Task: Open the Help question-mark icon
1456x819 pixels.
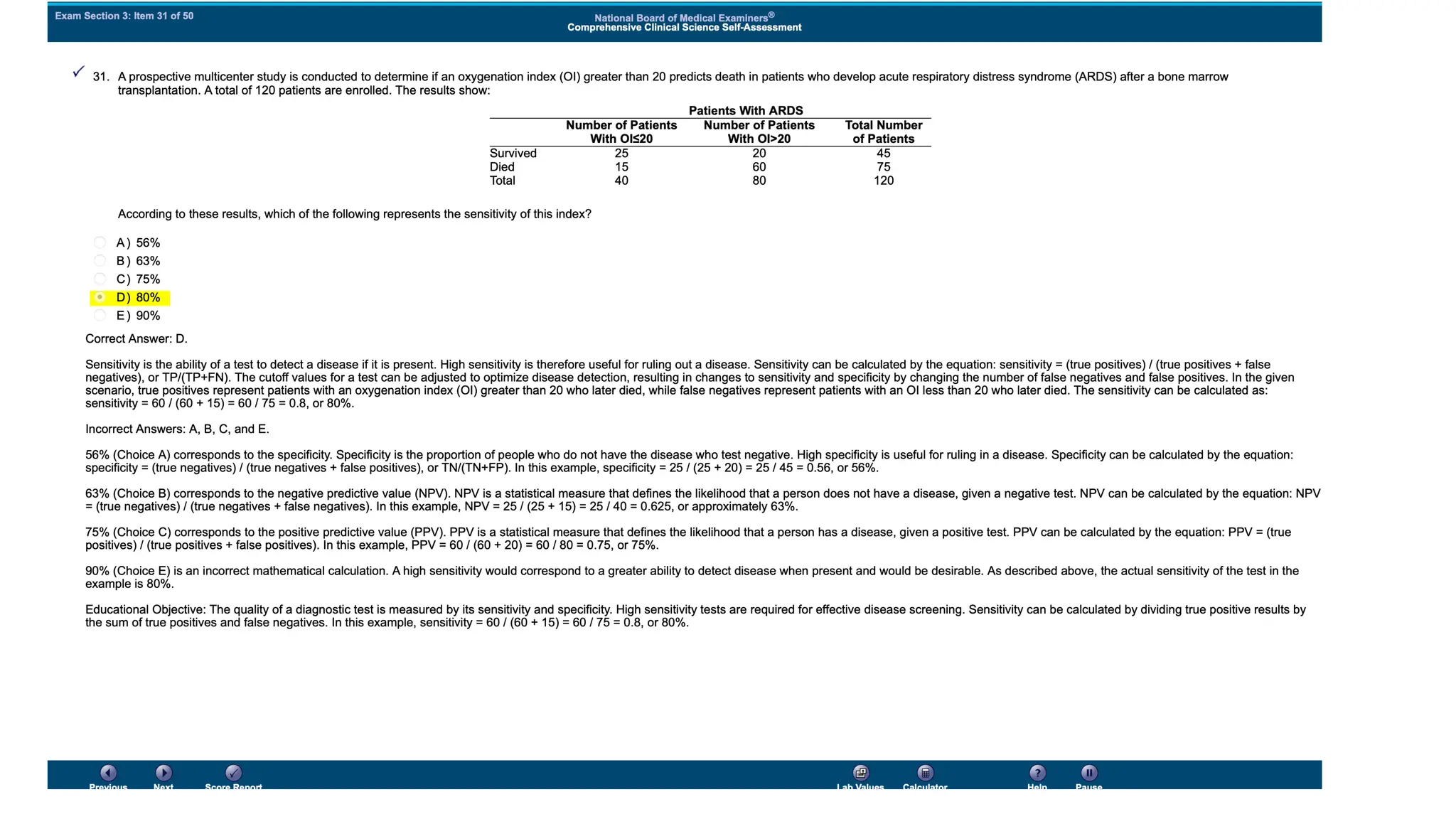Action: coord(1037,773)
